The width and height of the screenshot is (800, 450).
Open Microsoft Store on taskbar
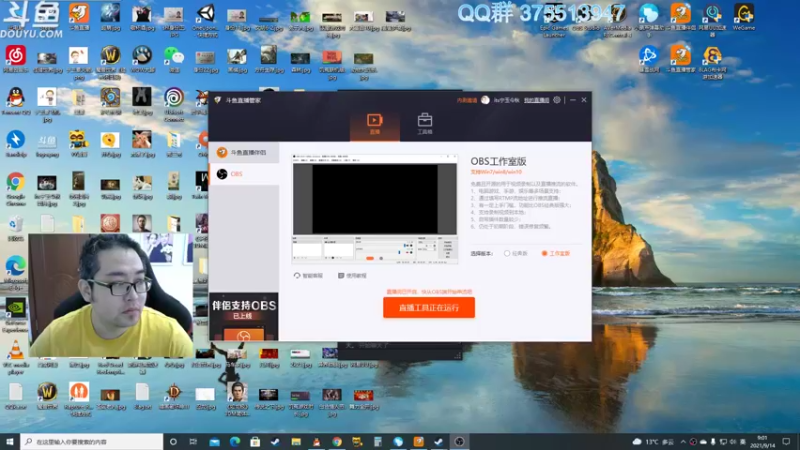(255, 441)
